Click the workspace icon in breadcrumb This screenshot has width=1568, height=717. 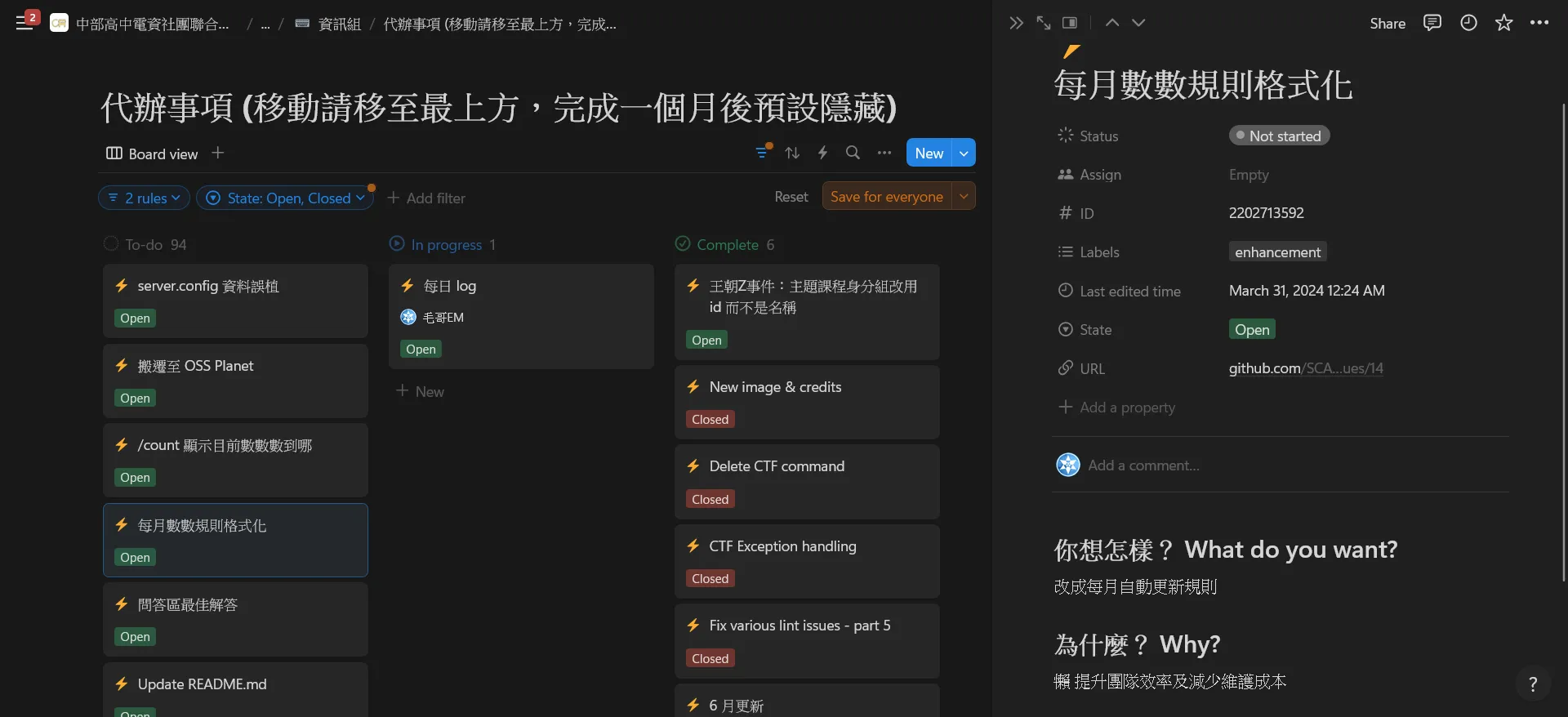click(x=59, y=24)
